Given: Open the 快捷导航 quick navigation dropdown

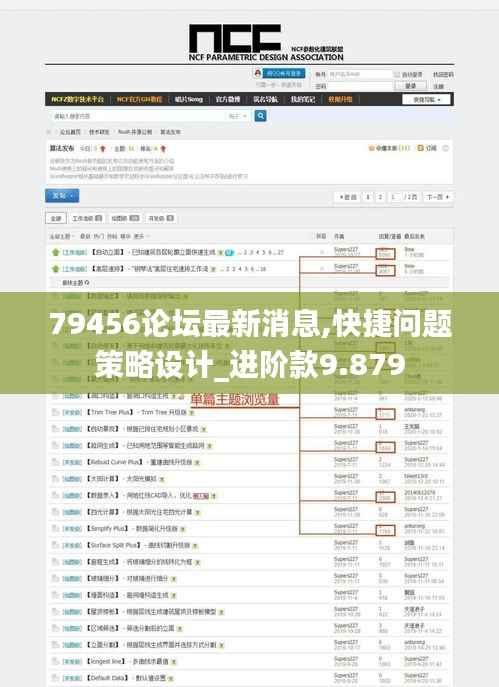Looking at the screenshot, I should (x=426, y=99).
